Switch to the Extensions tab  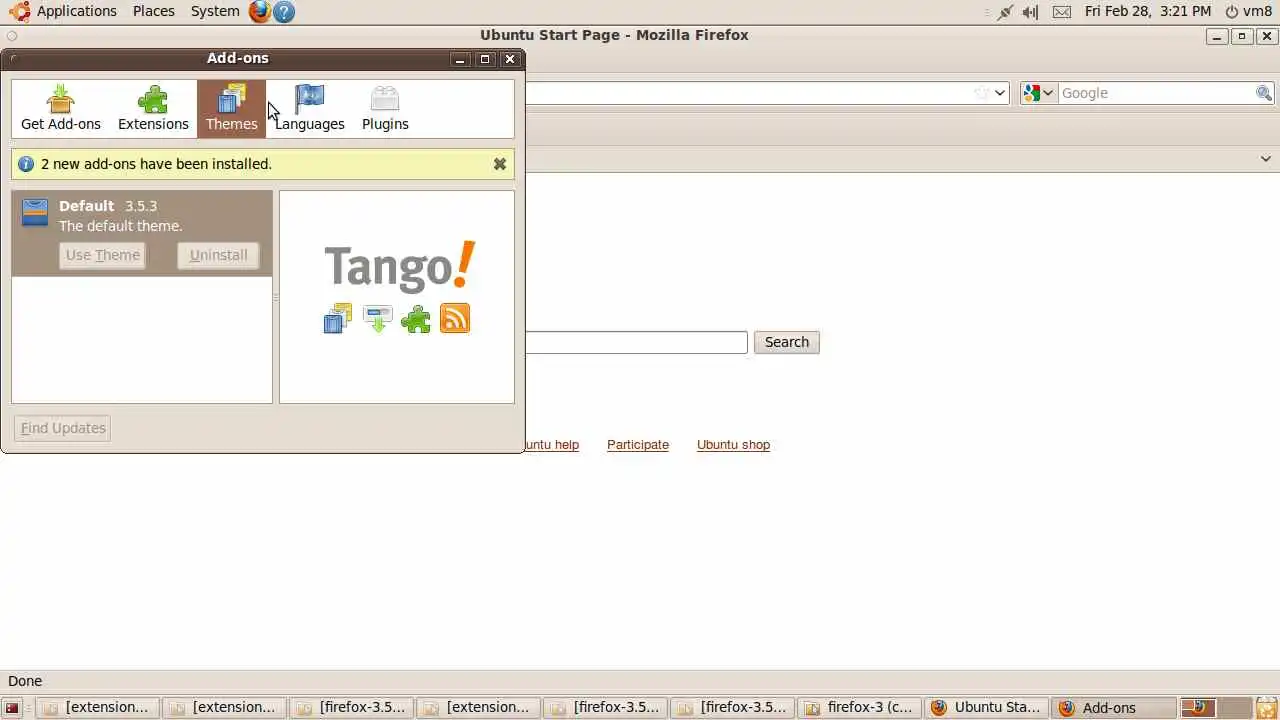153,108
